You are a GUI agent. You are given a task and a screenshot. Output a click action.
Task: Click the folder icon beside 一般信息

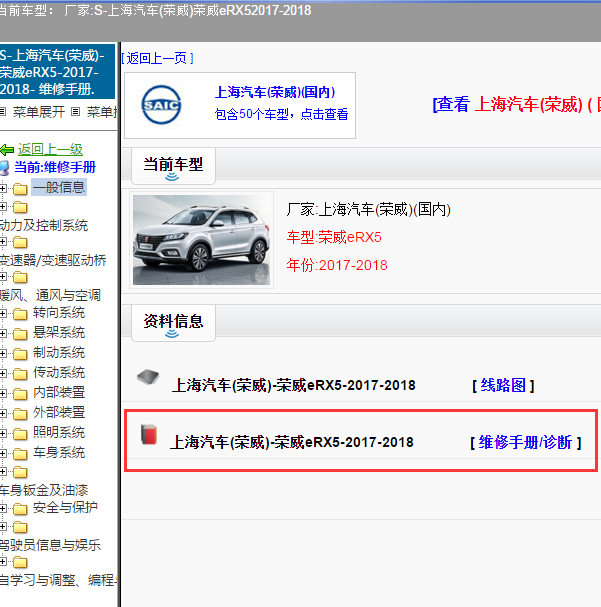pyautogui.click(x=20, y=189)
